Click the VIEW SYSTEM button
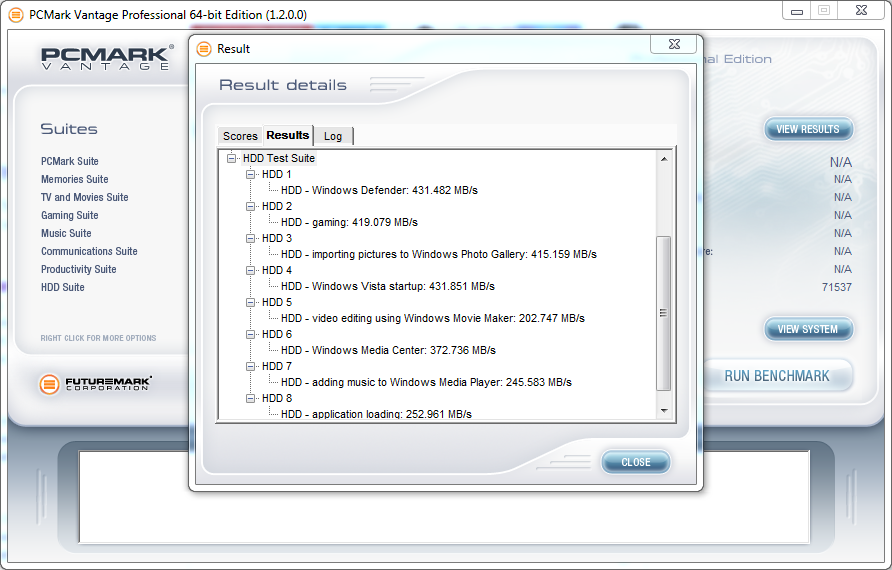The height and width of the screenshot is (570, 892). coord(808,329)
